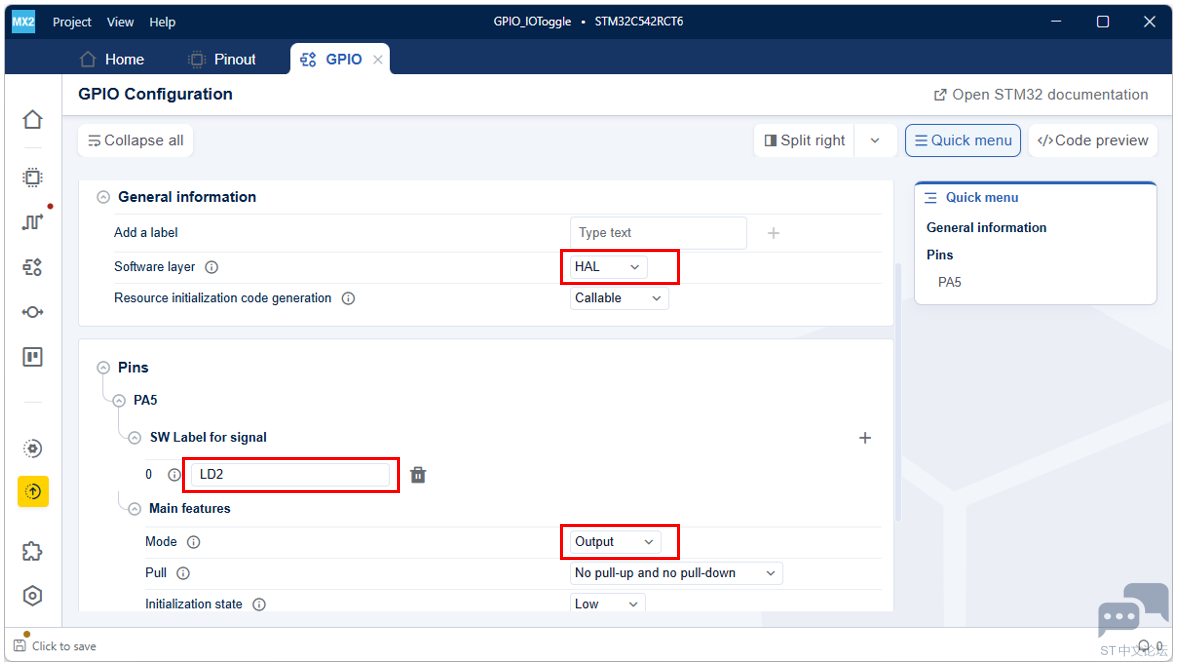The width and height of the screenshot is (1177, 666).
Task: Click the Split right button
Action: click(x=804, y=140)
